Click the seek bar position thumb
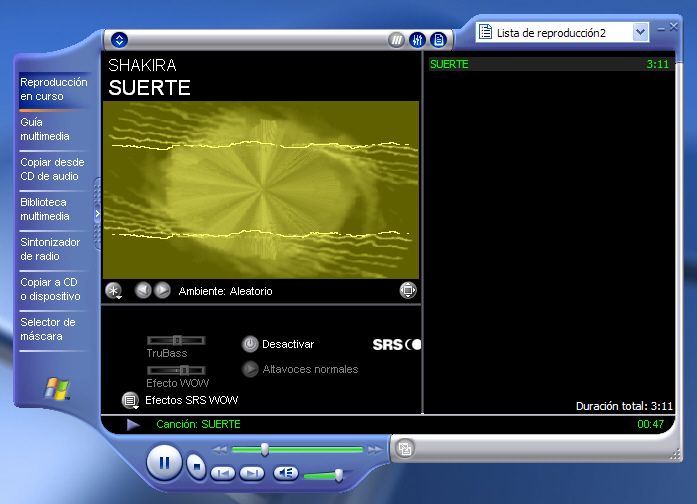Screen dimensions: 697x504 point(264,450)
